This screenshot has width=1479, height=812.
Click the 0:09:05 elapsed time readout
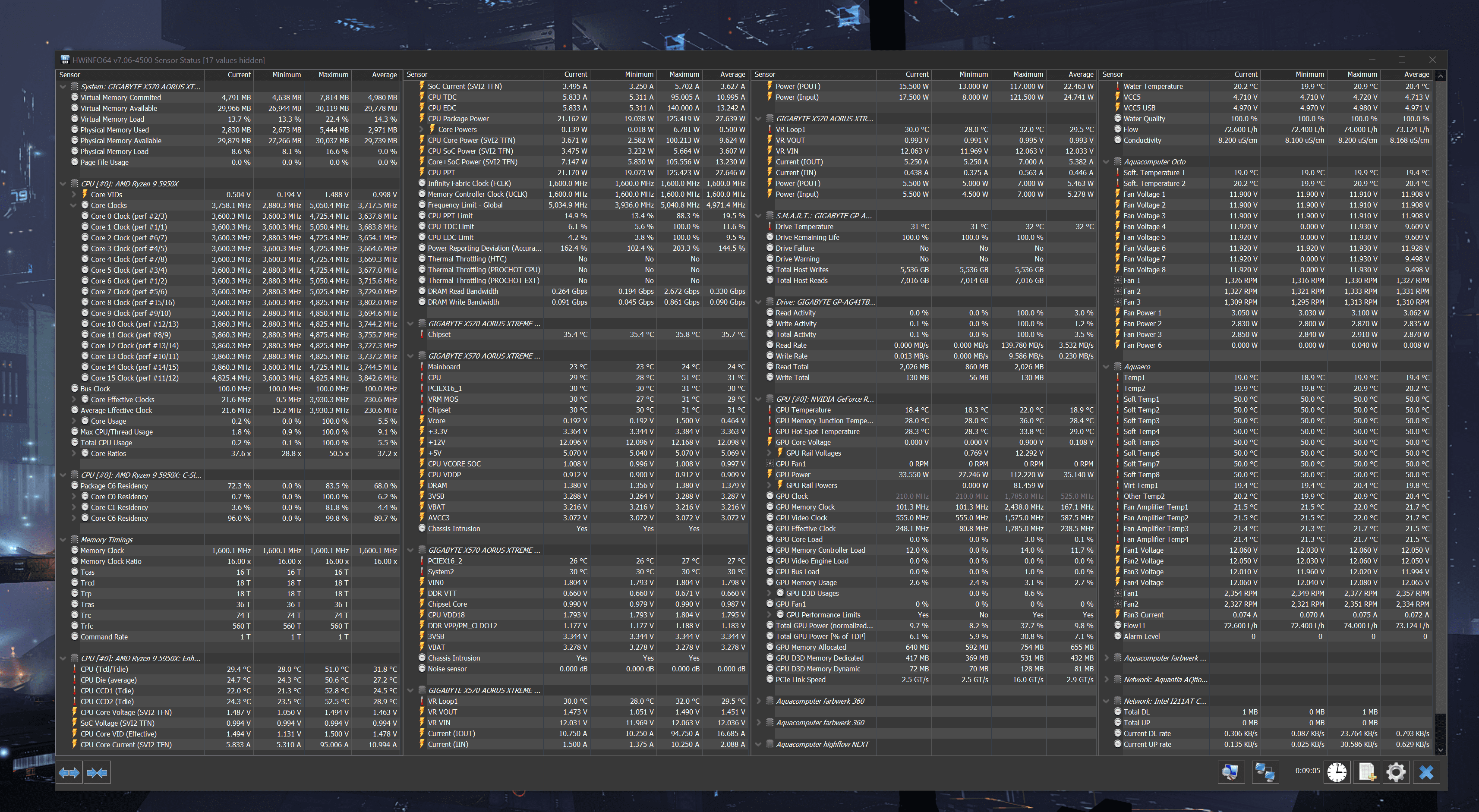[1307, 771]
